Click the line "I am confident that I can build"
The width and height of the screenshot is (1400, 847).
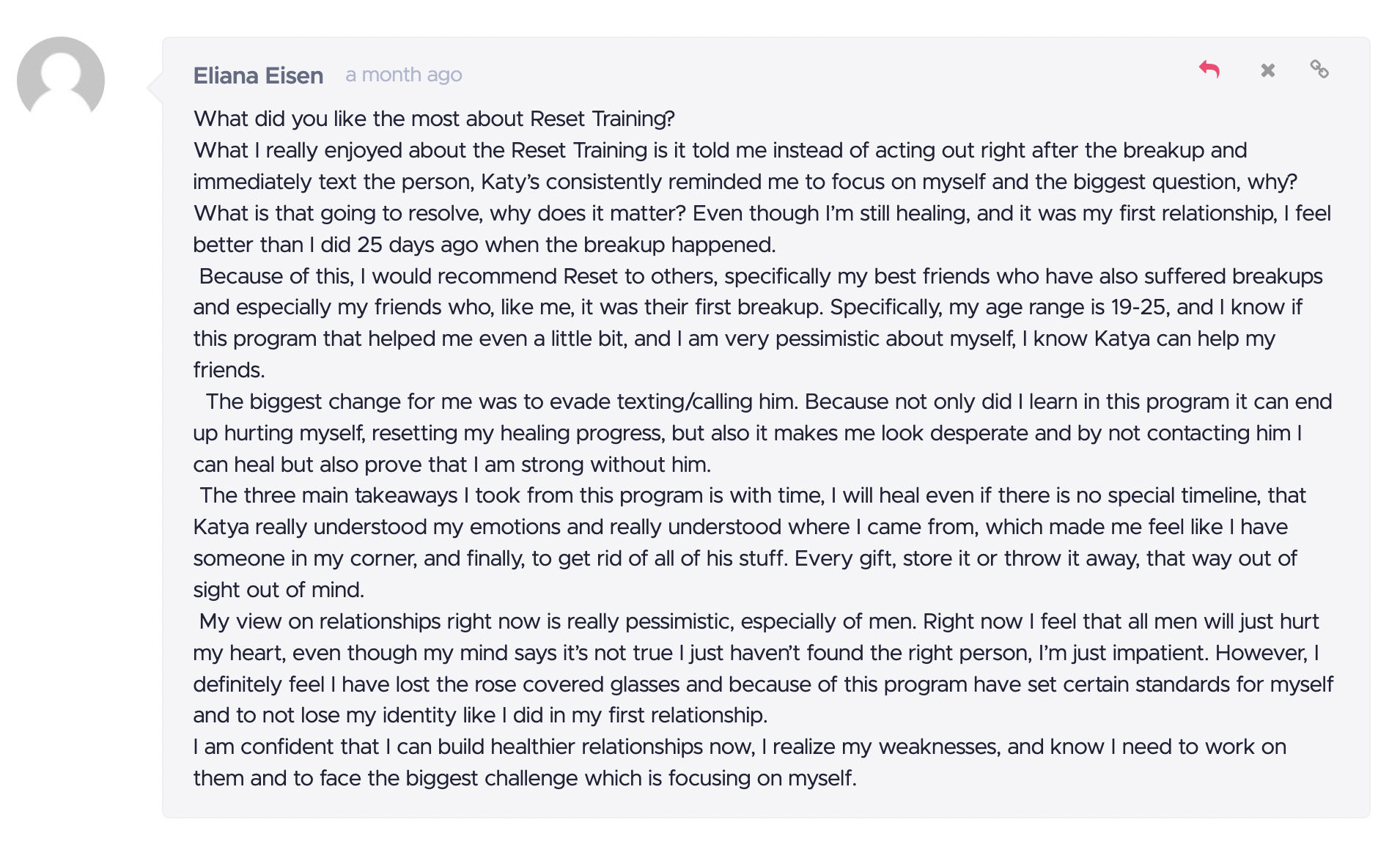740,747
